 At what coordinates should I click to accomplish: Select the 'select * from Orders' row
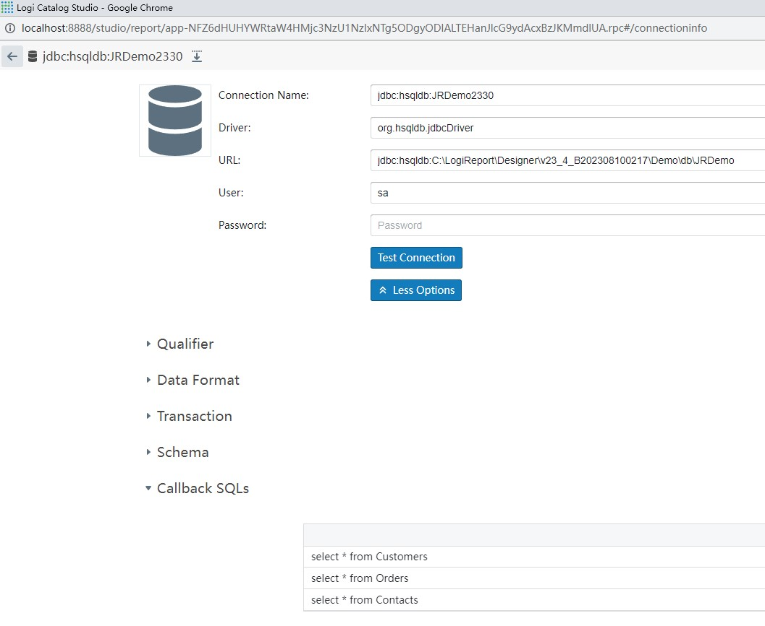[x=534, y=578]
